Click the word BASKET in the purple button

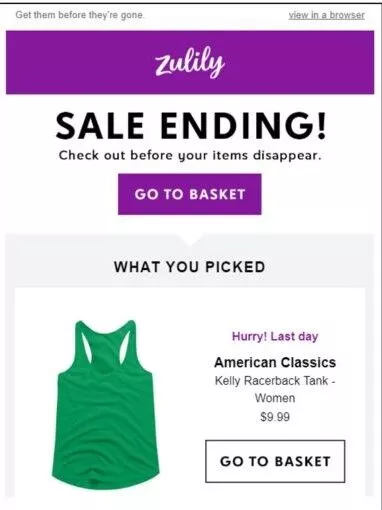point(217,194)
